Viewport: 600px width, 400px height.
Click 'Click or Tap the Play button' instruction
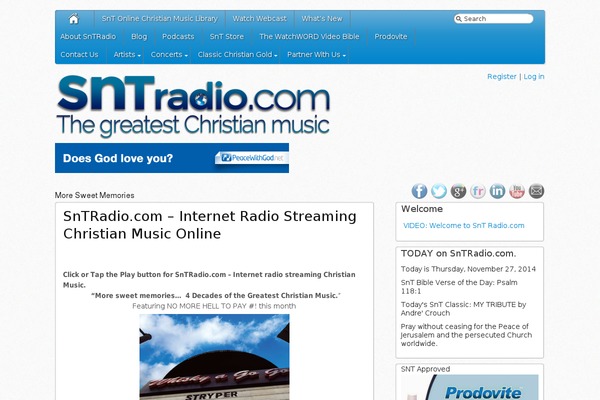pos(209,280)
